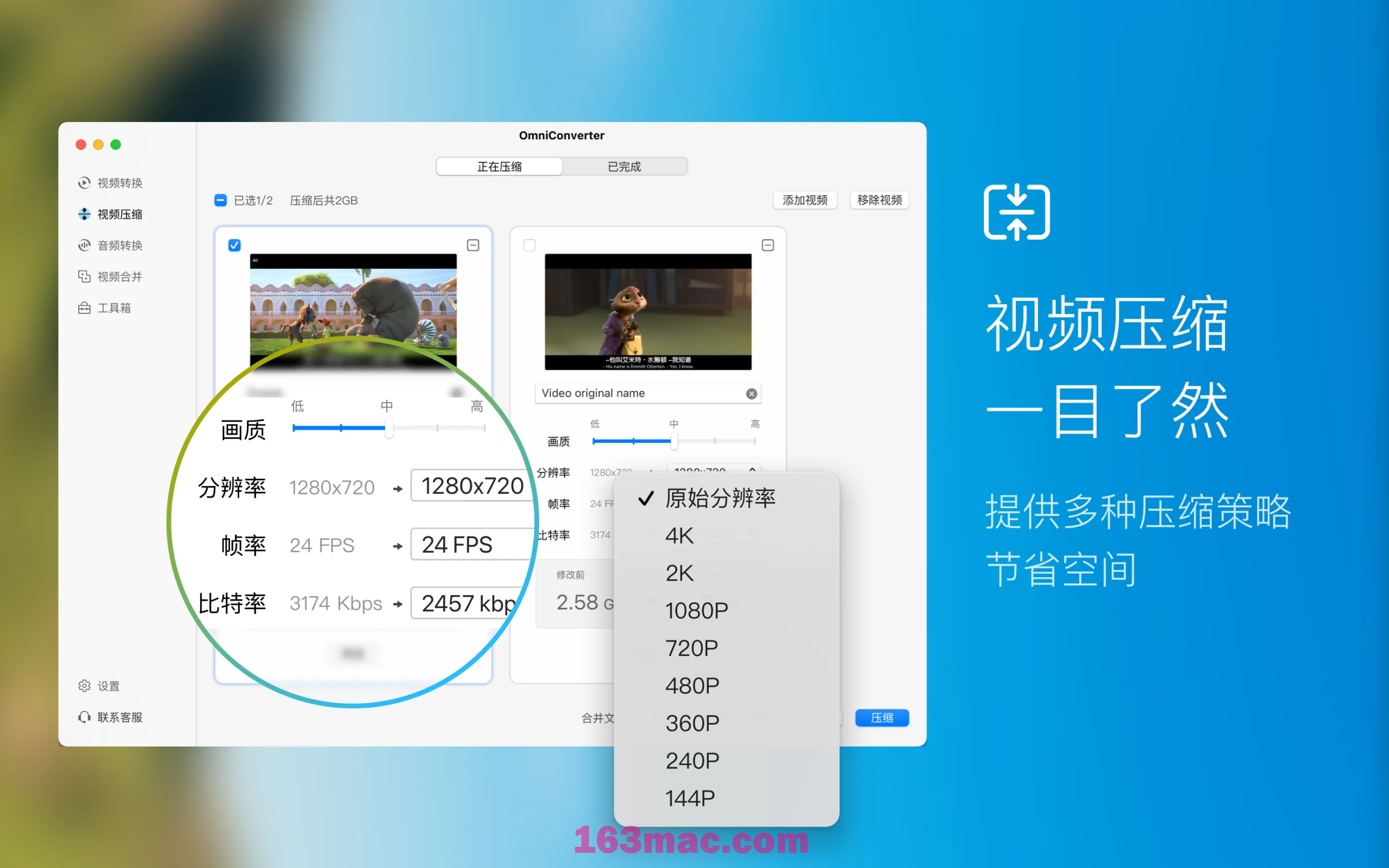The height and width of the screenshot is (868, 1389).
Task: Open magnified 2457 kbps bitrate dropdown
Action: (468, 603)
